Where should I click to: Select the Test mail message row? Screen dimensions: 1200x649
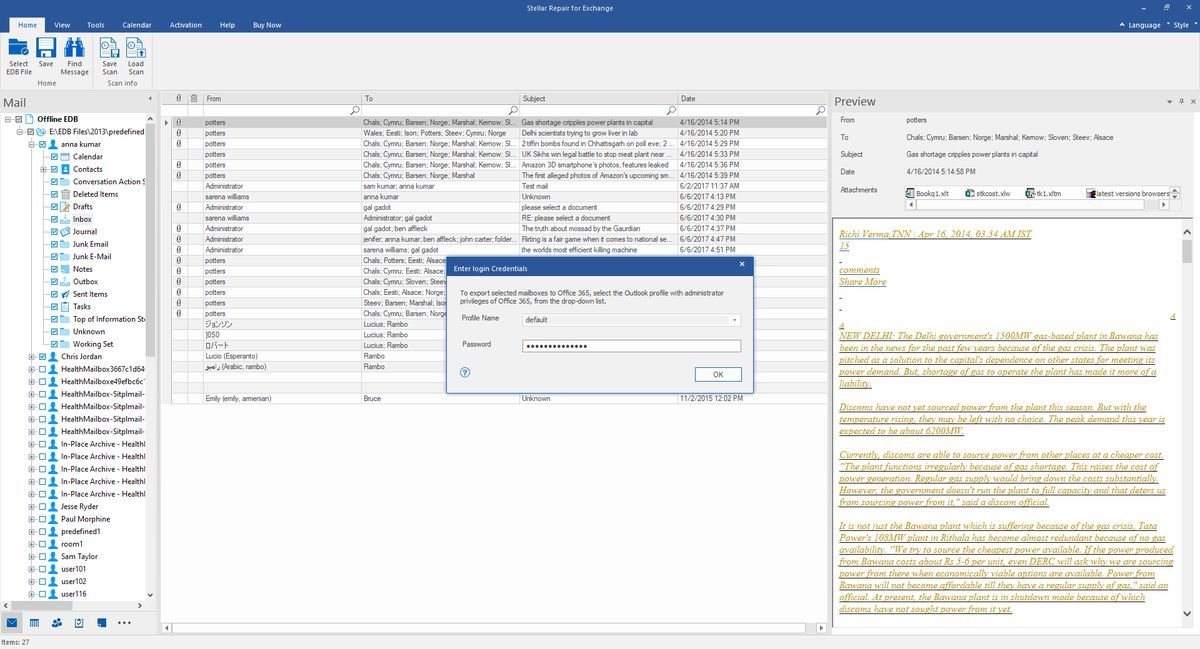[497, 186]
